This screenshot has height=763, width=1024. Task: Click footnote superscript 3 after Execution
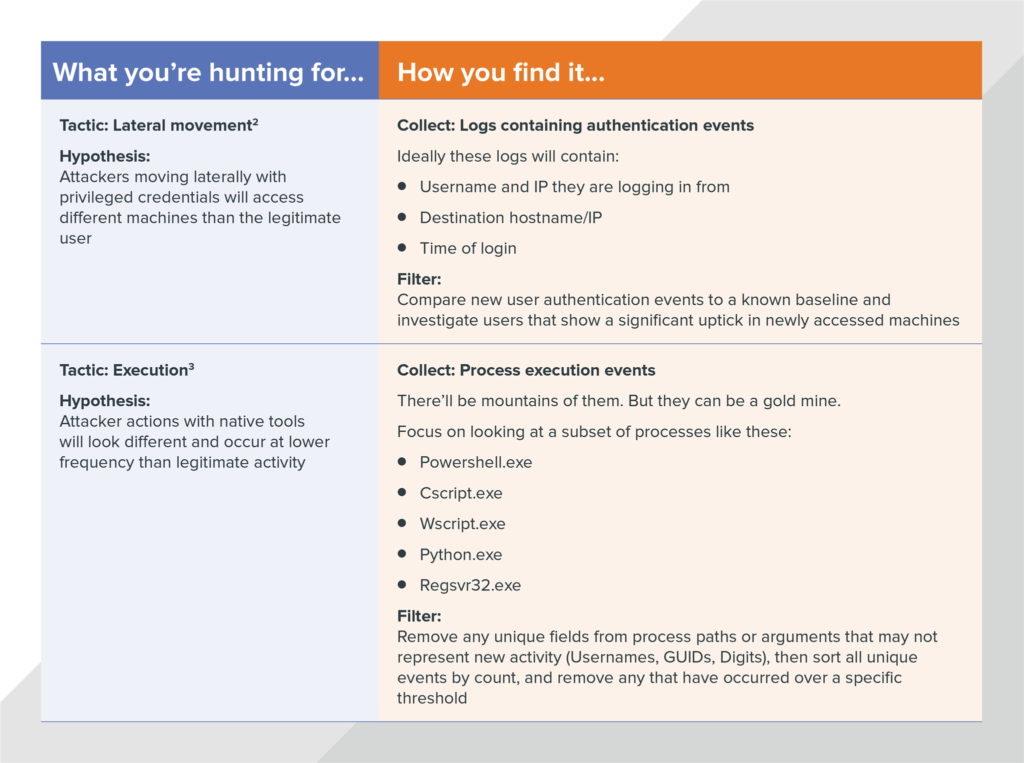tap(191, 366)
